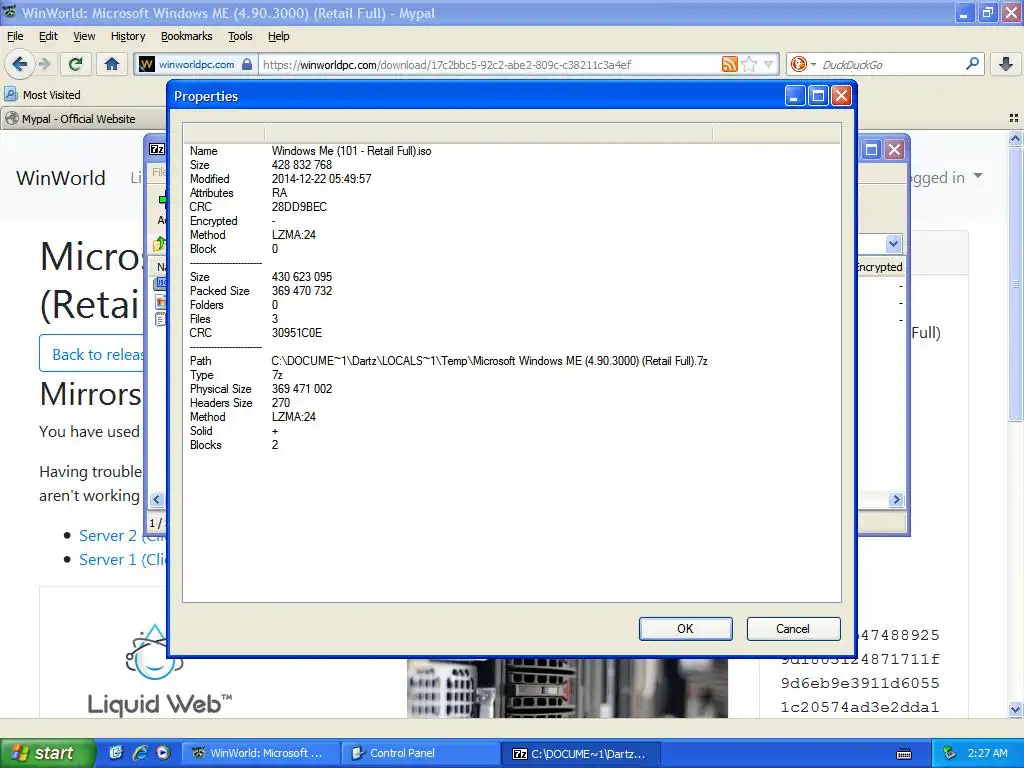The height and width of the screenshot is (768, 1024).
Task: Bookmark this page with the star icon
Action: click(x=750, y=64)
